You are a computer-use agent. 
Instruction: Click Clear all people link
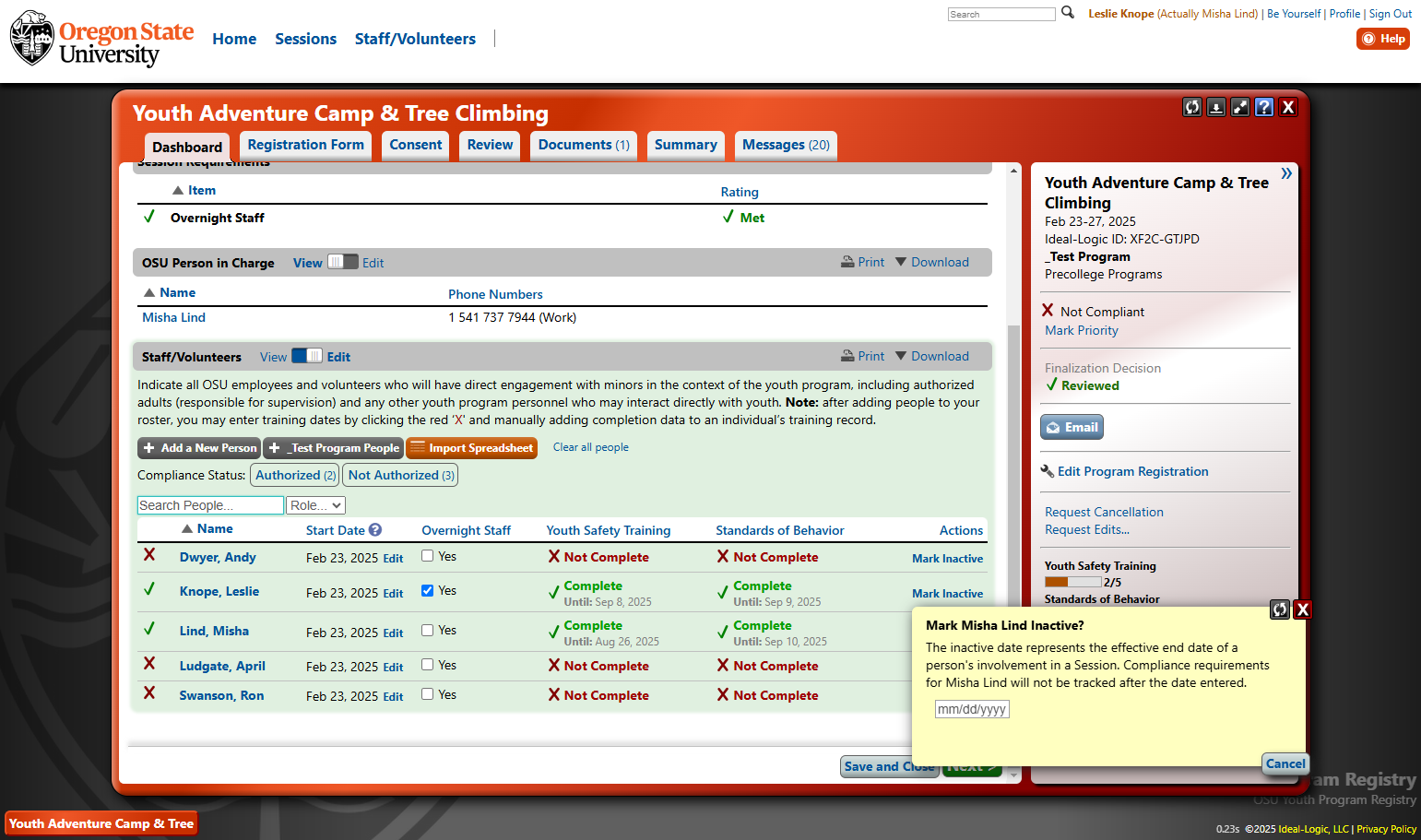(591, 447)
